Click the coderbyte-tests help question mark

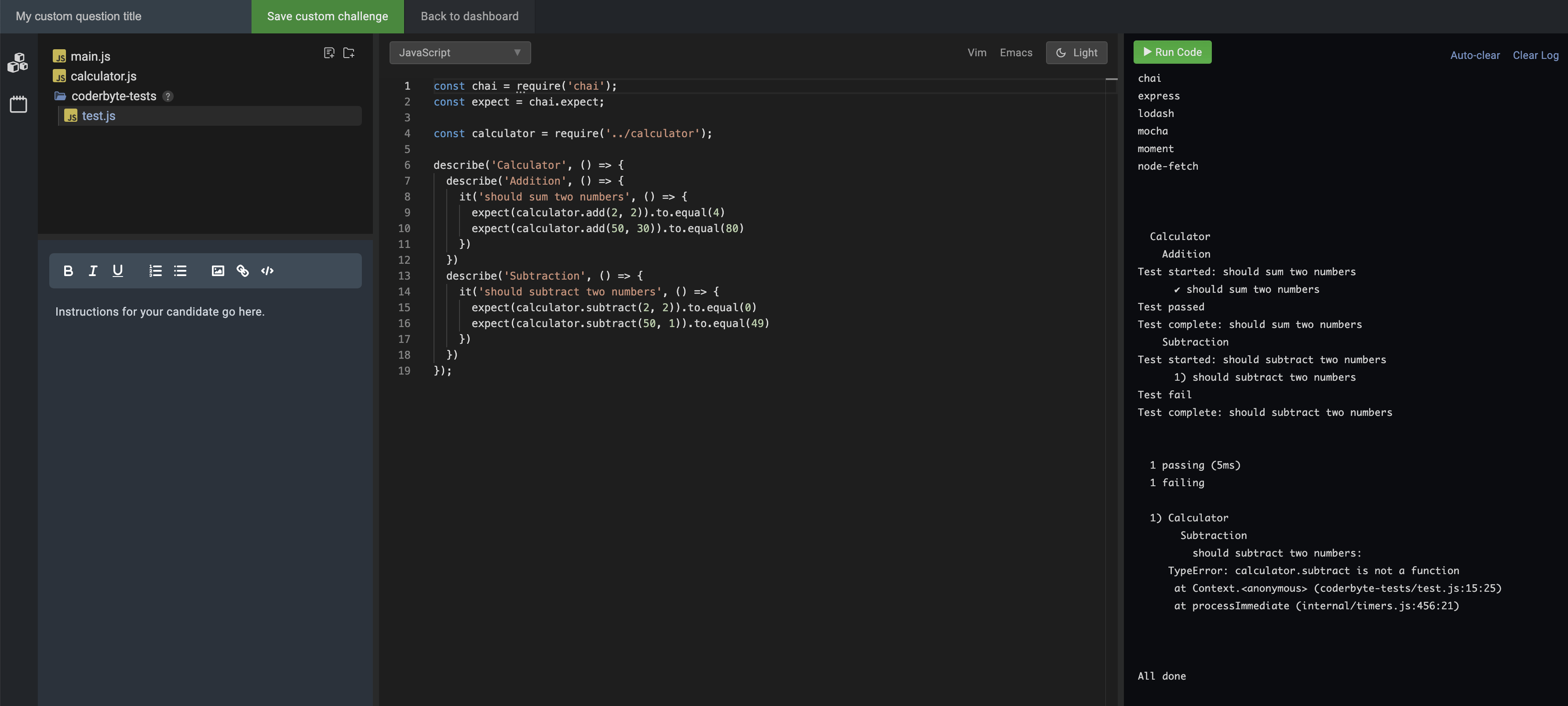click(x=168, y=96)
